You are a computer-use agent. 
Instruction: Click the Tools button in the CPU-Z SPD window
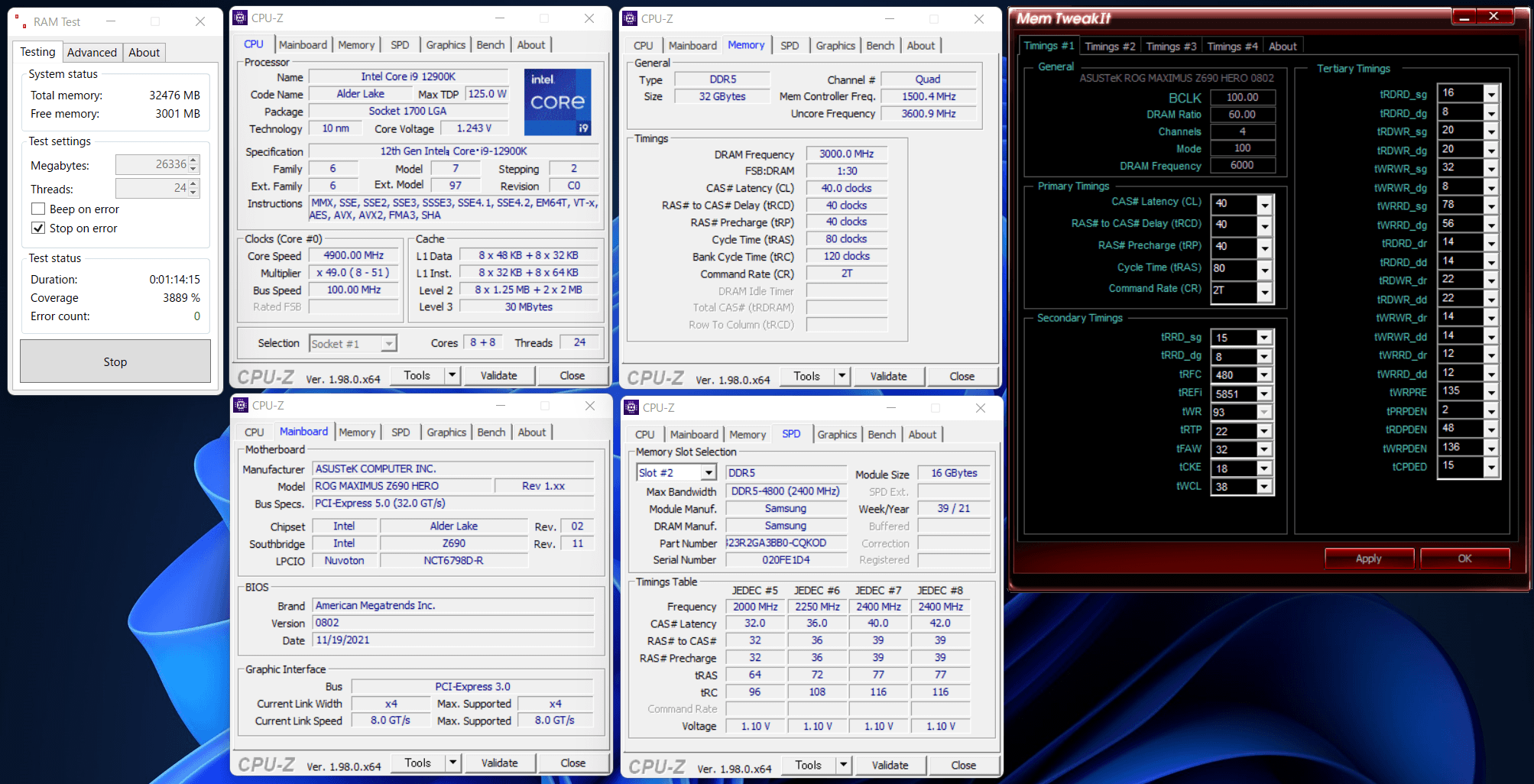[x=808, y=765]
